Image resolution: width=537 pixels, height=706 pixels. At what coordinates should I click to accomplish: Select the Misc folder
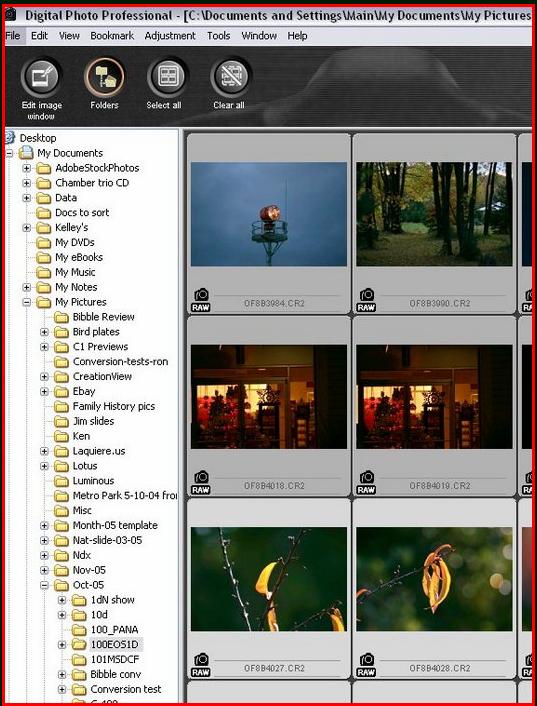coord(82,511)
